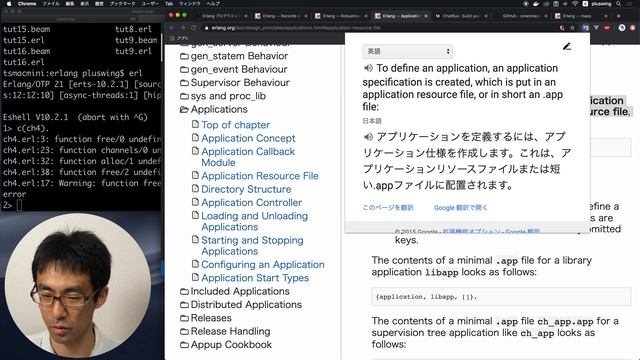
Task: Open Application Callback Module link
Action: click(248, 157)
